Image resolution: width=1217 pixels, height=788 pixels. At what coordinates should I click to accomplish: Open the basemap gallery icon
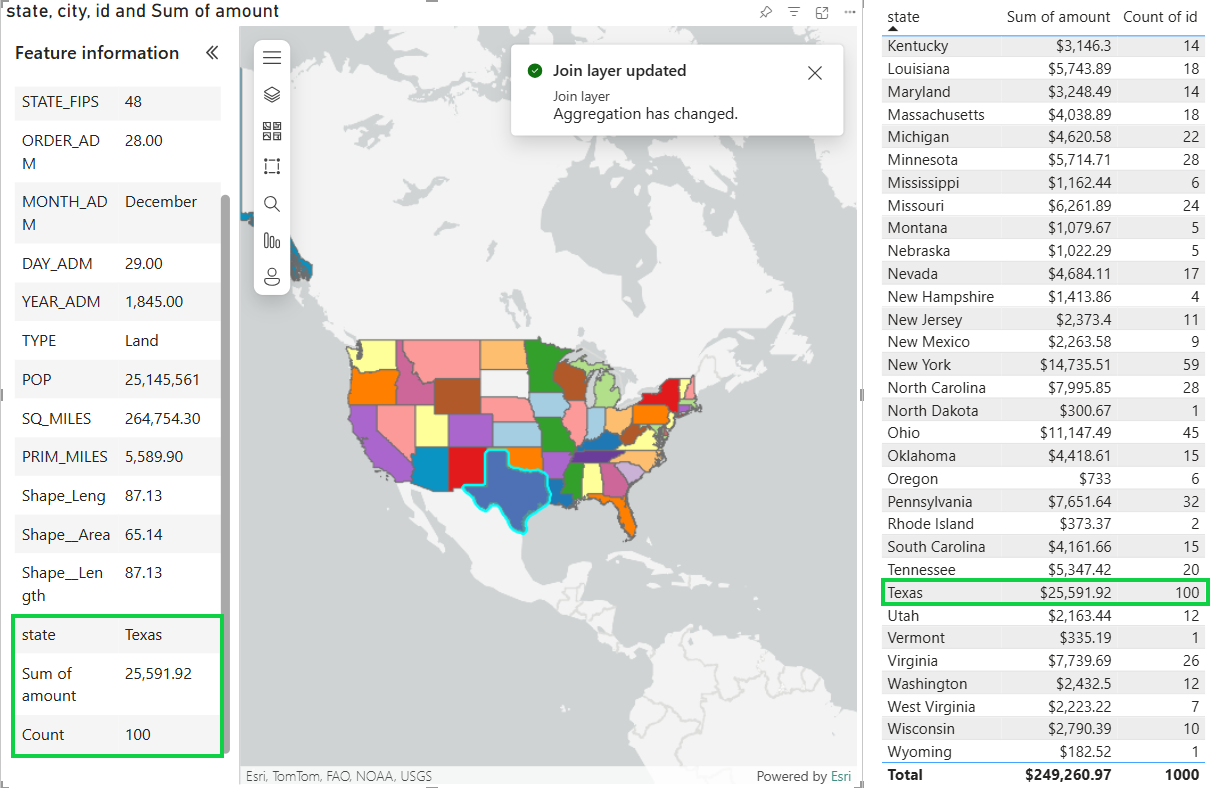(x=271, y=130)
